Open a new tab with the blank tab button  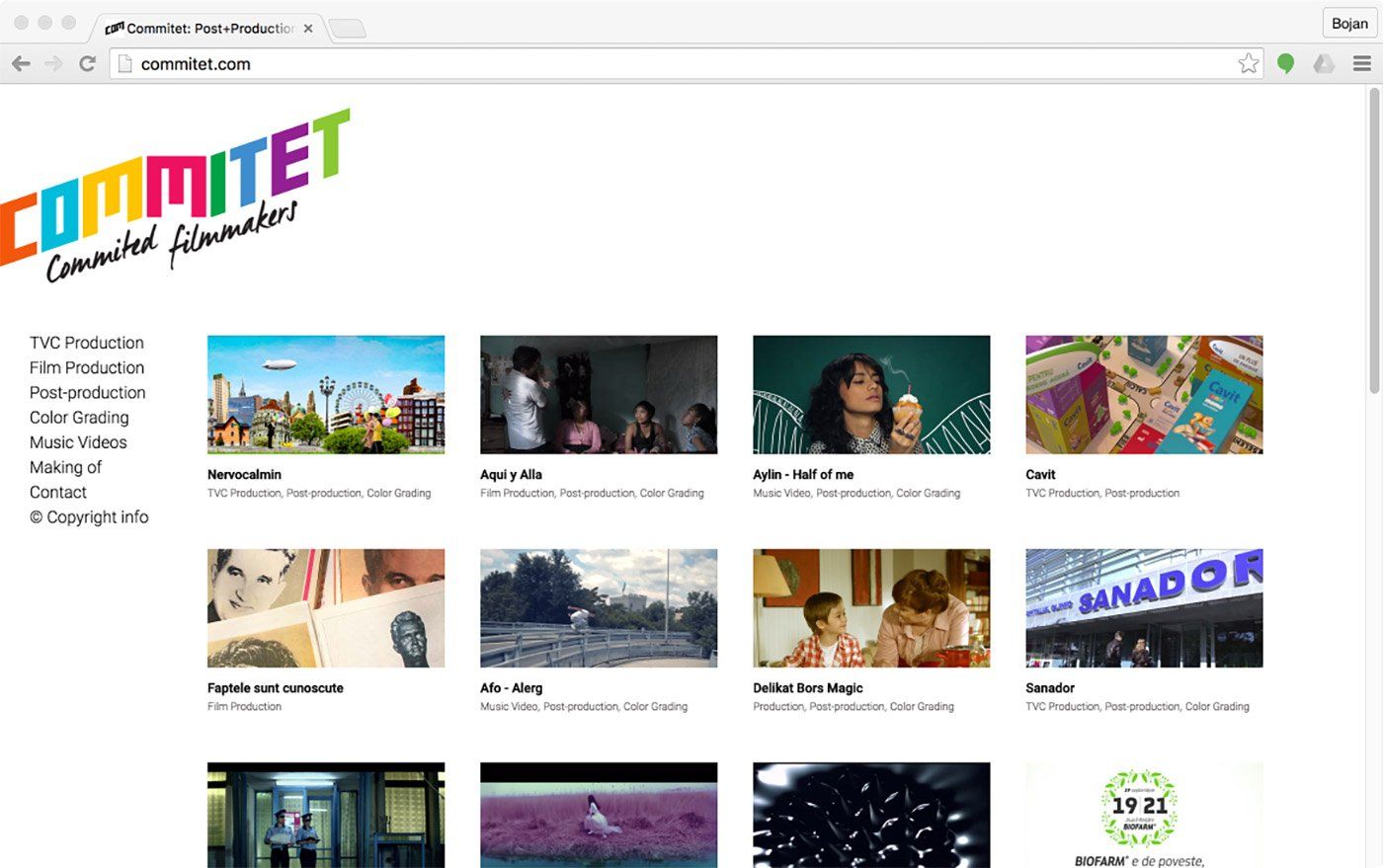click(347, 29)
